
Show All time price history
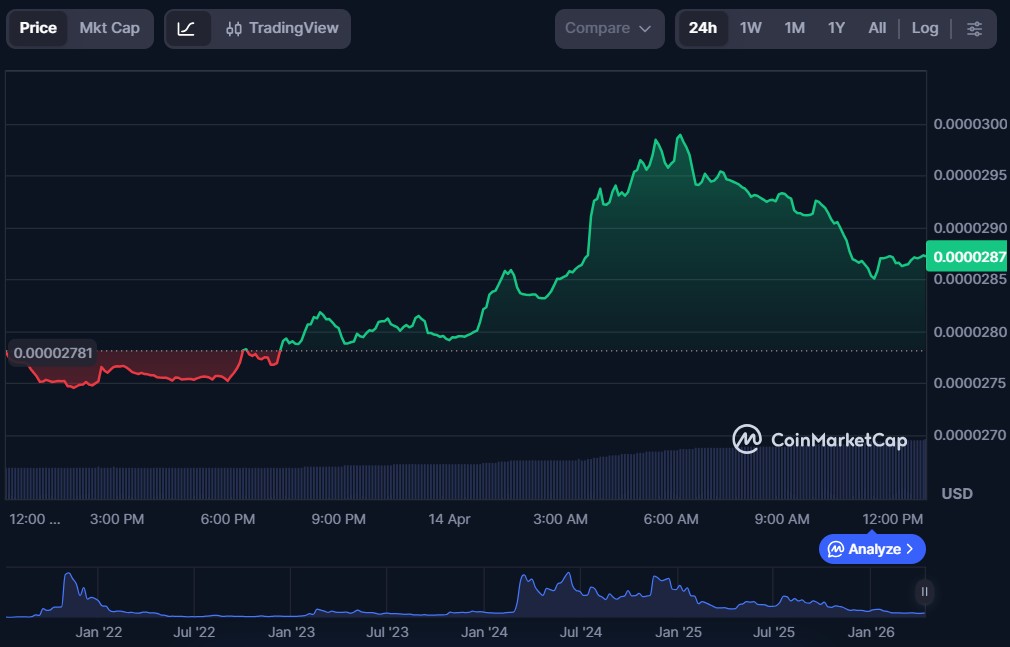click(877, 28)
